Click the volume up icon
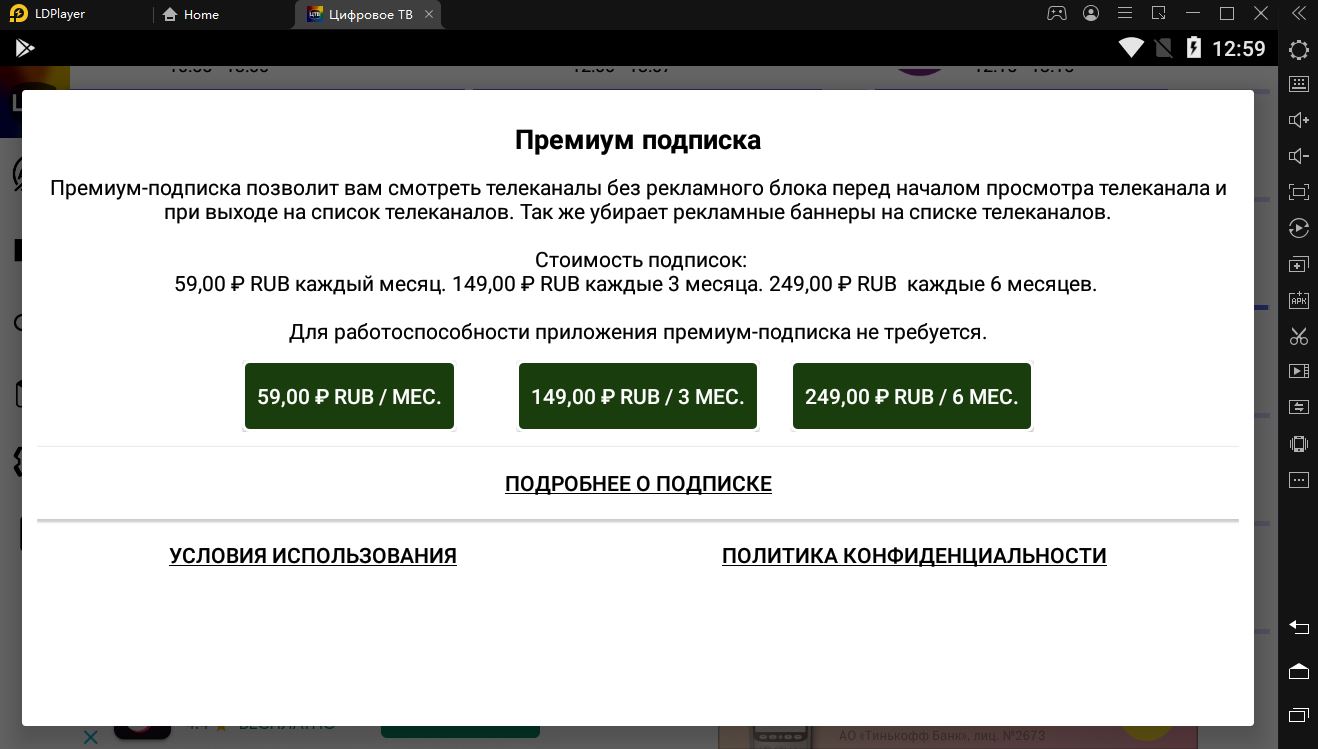Viewport: 1318px width, 749px height. click(x=1298, y=120)
